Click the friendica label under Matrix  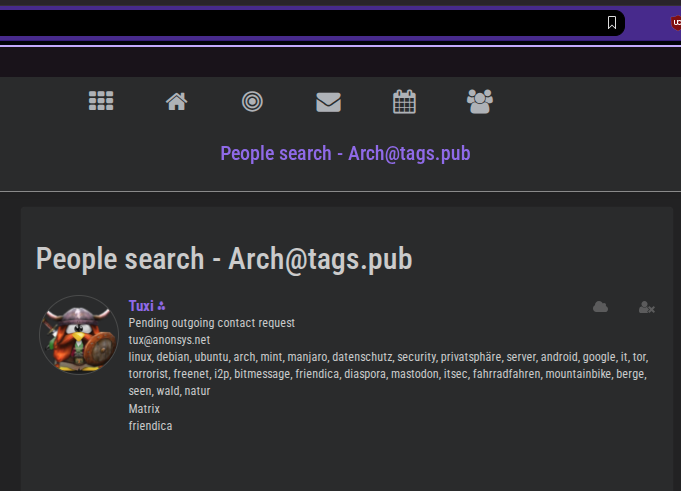150,425
